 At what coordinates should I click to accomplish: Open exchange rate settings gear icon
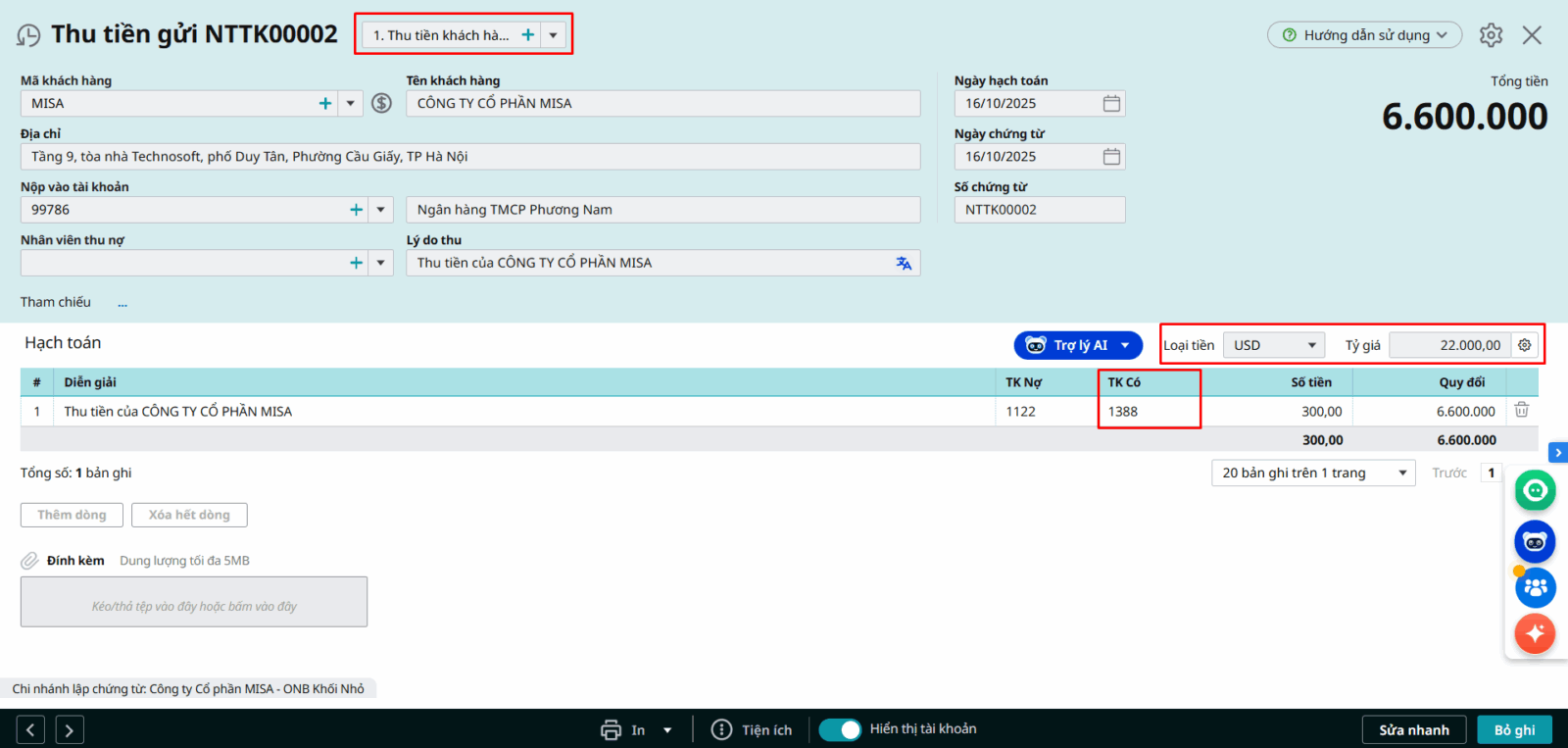pyautogui.click(x=1524, y=345)
